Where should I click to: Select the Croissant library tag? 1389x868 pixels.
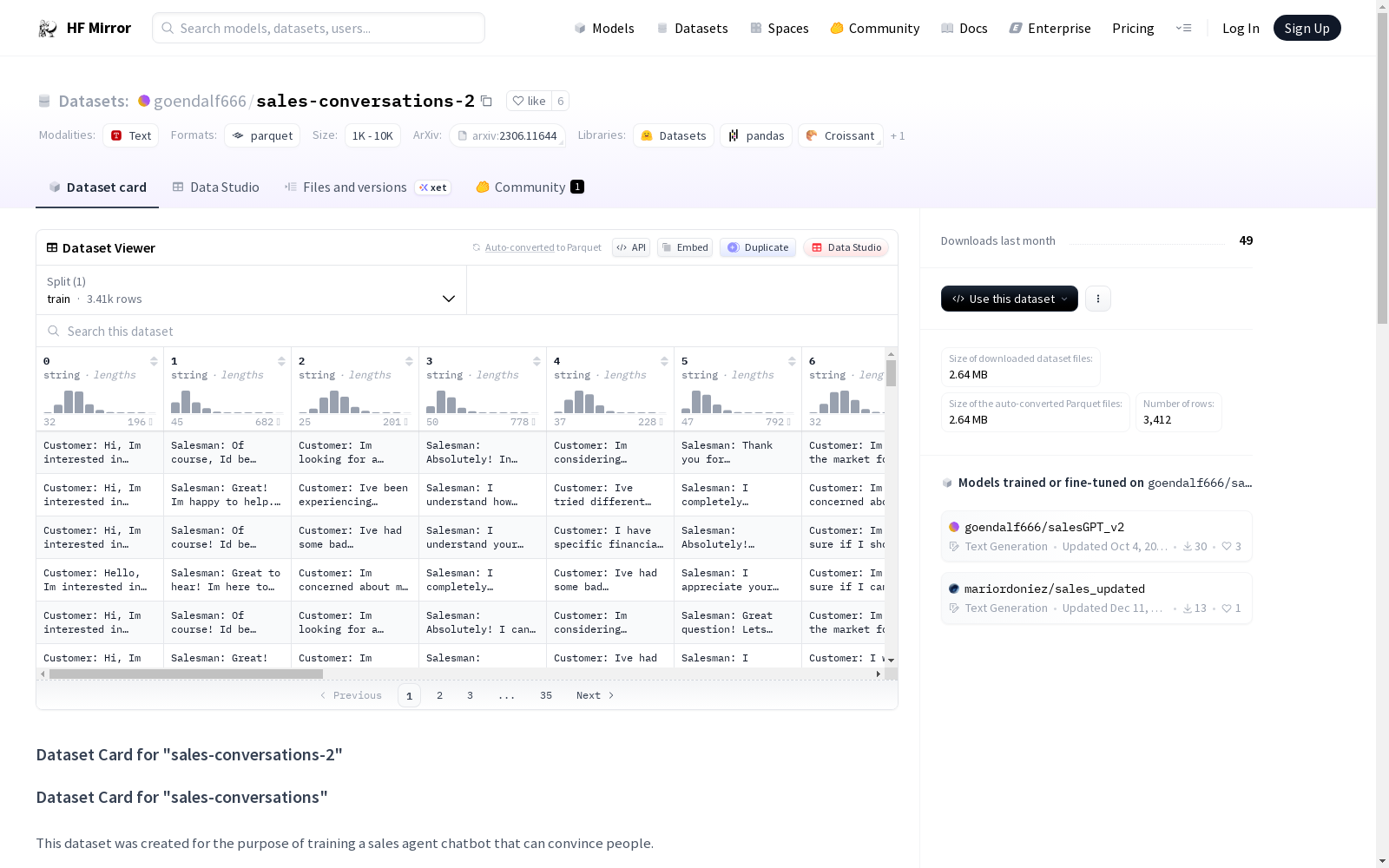point(840,135)
